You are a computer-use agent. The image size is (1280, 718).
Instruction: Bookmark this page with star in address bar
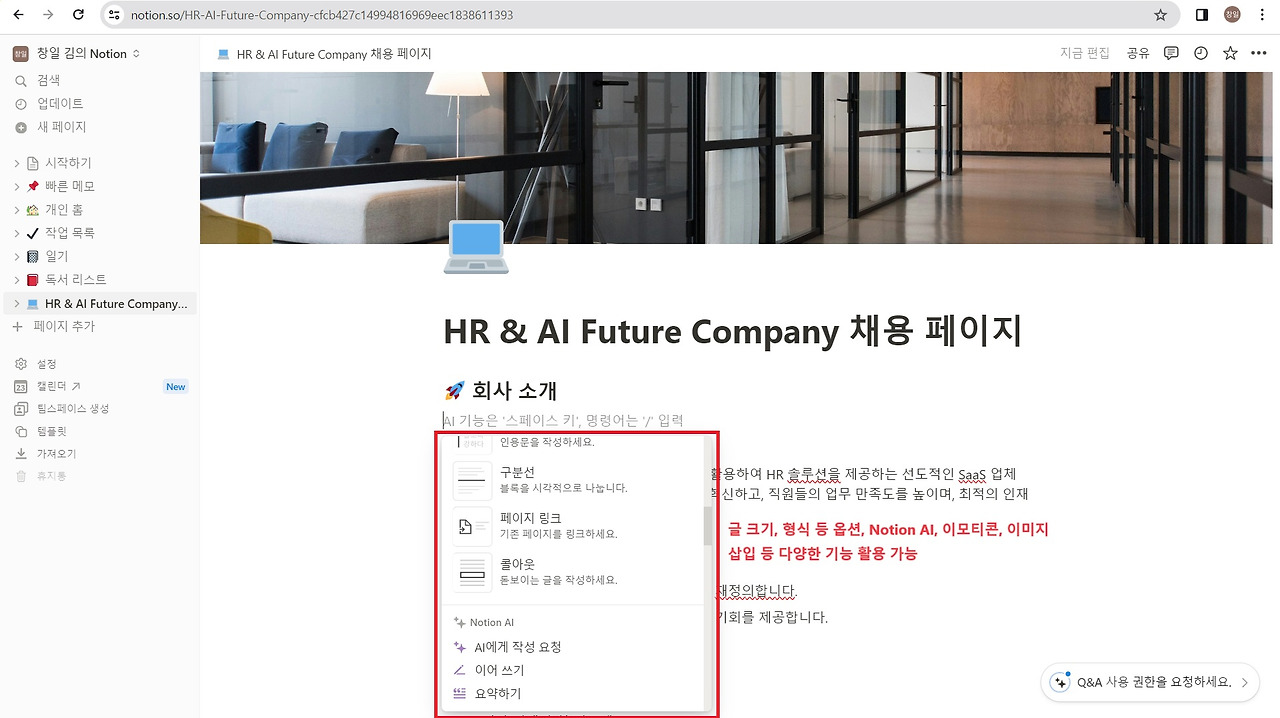coord(1160,15)
